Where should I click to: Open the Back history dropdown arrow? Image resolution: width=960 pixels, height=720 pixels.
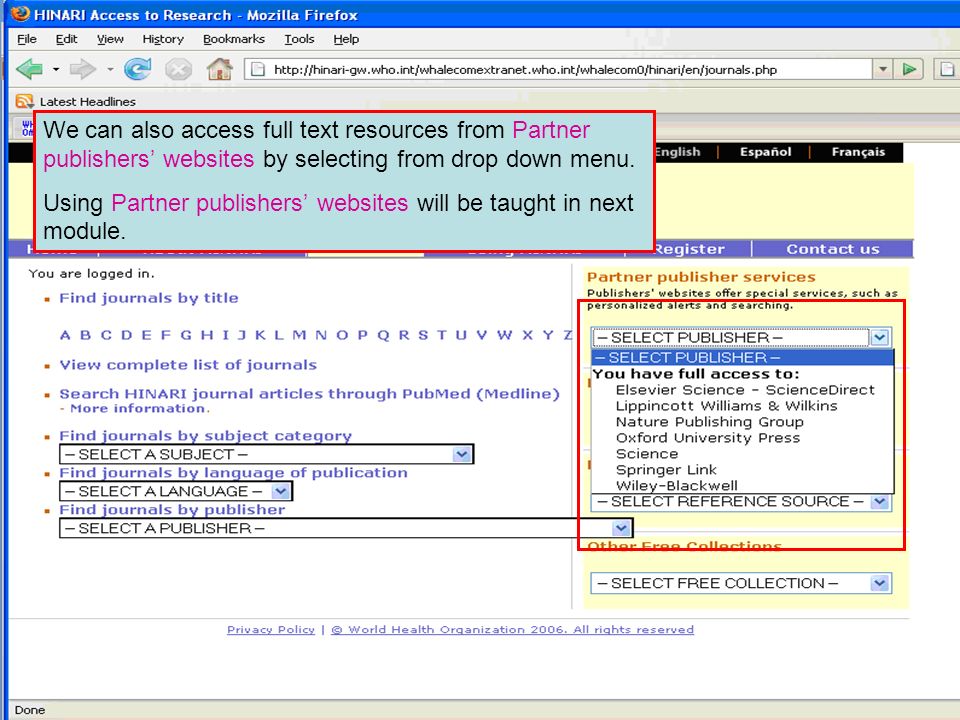(x=56, y=69)
